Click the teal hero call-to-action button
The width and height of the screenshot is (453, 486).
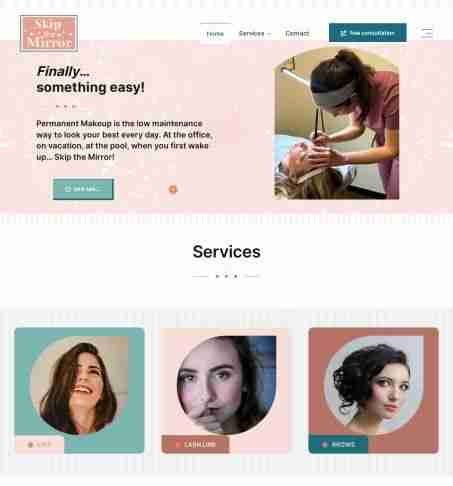click(83, 189)
